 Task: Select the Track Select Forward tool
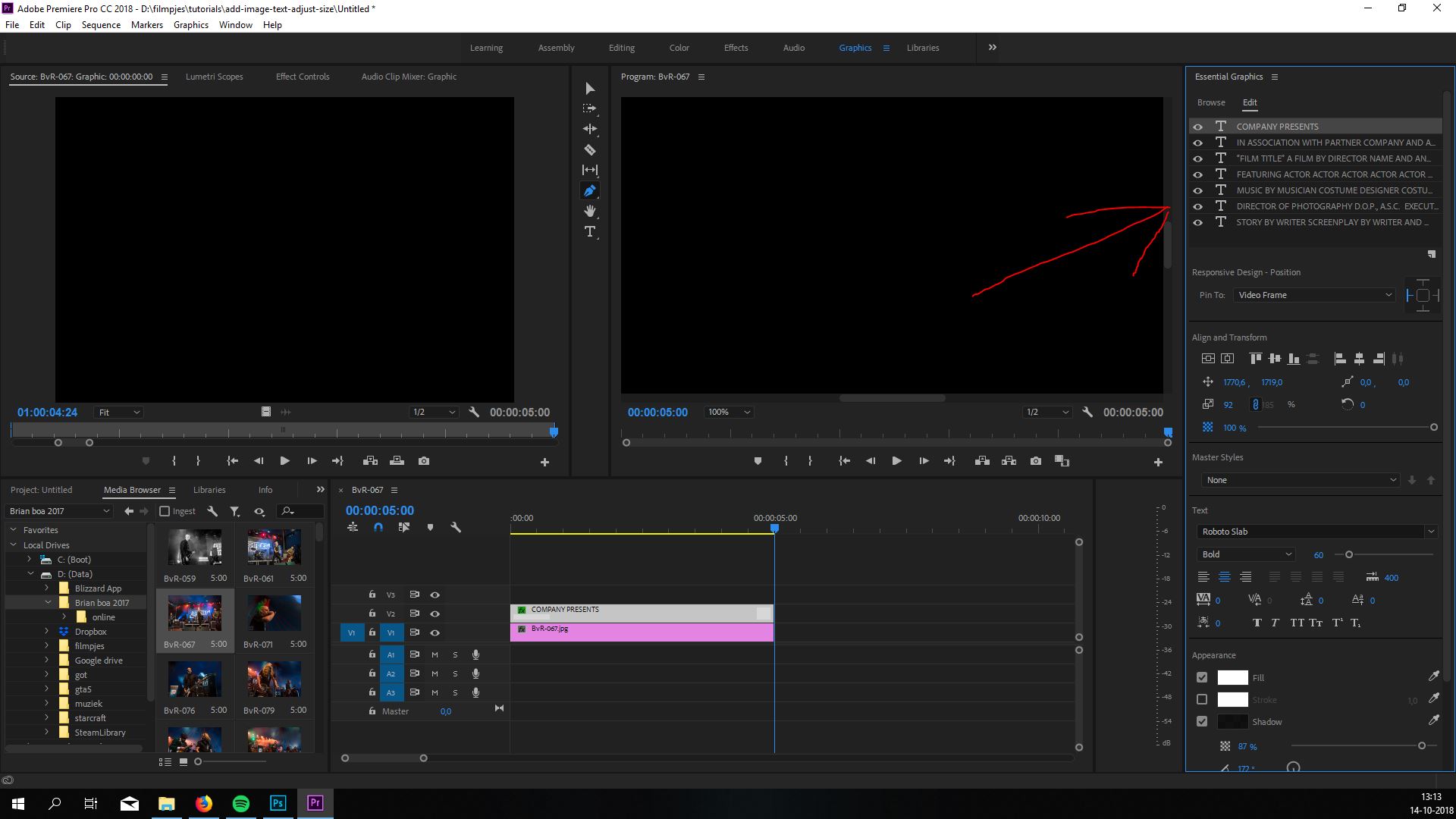(590, 108)
